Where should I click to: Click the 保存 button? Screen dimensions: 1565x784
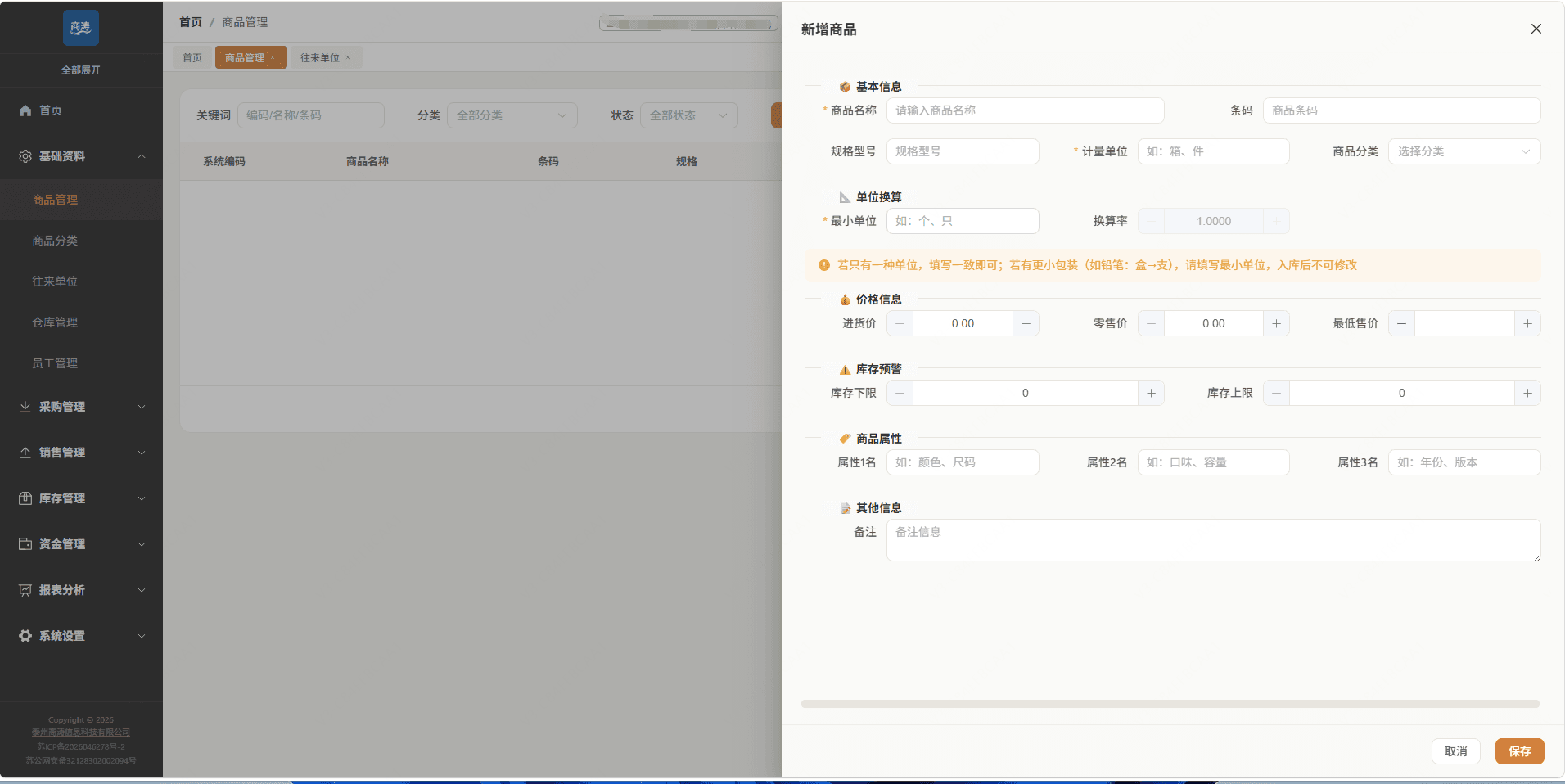1519,751
